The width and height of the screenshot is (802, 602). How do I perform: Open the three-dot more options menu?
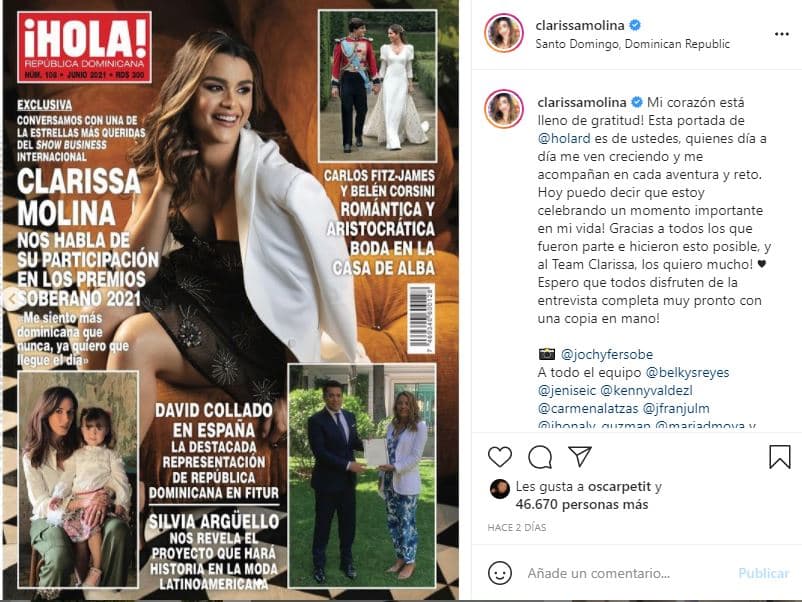[782, 34]
